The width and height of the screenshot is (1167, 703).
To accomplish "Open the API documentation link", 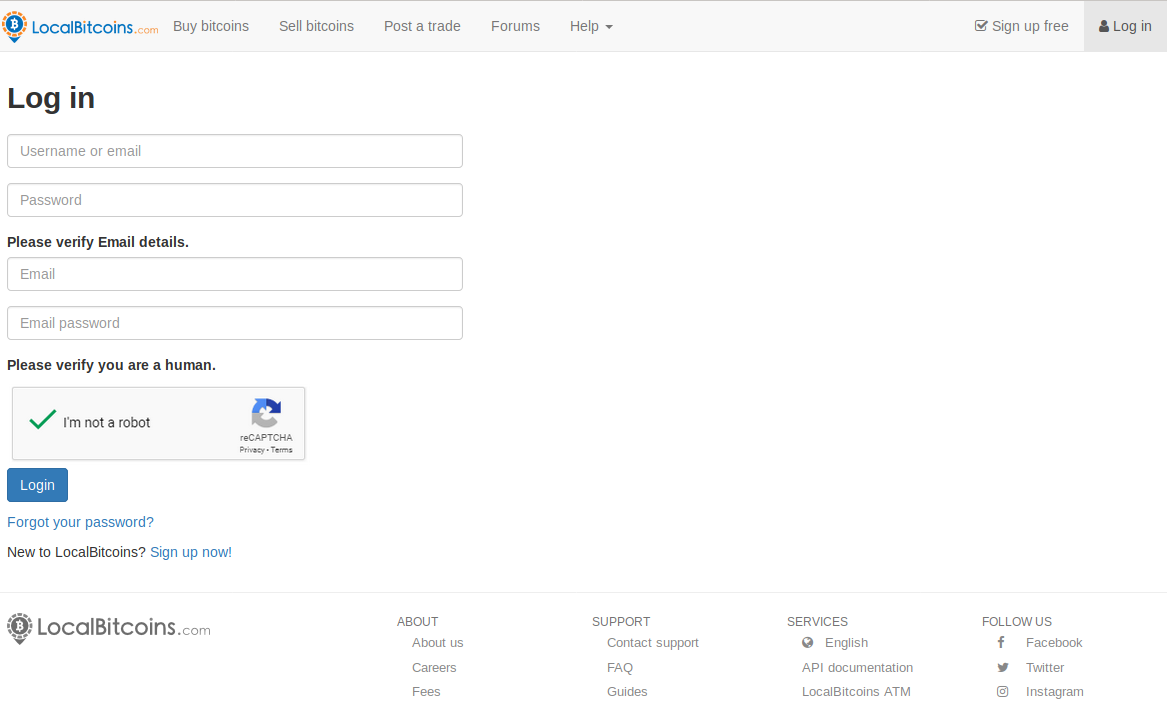I will pos(857,668).
